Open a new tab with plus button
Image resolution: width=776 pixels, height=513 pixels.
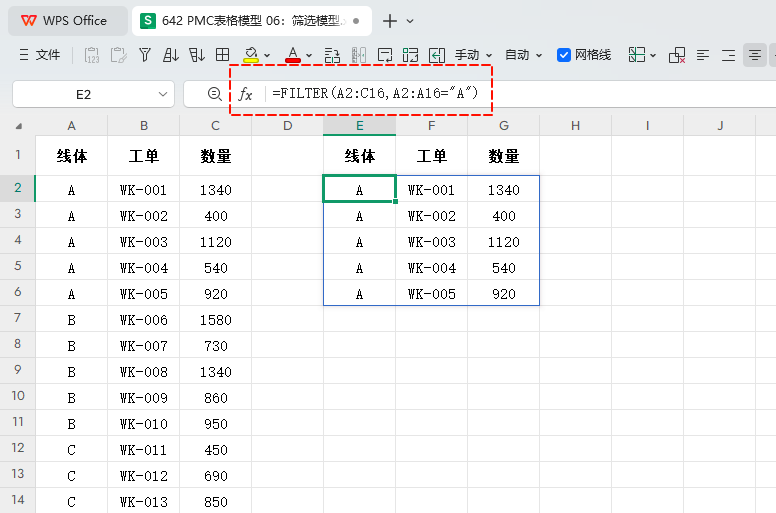point(390,21)
